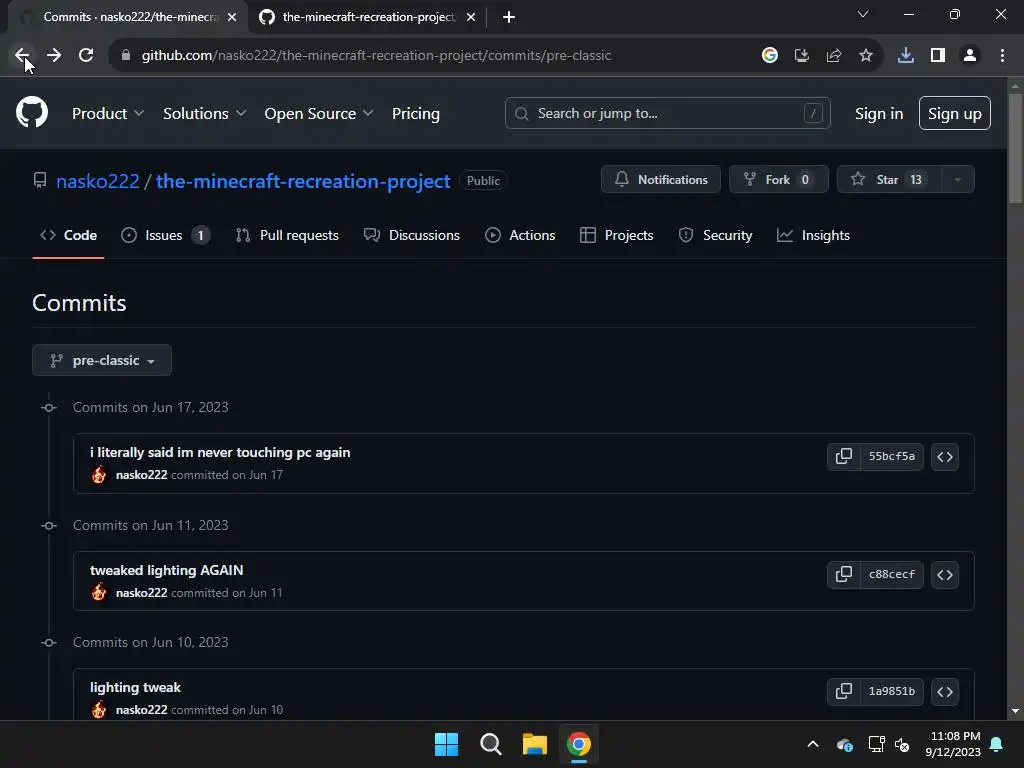Click commit hash 1a9851b
This screenshot has width=1024, height=768.
[x=891, y=692]
